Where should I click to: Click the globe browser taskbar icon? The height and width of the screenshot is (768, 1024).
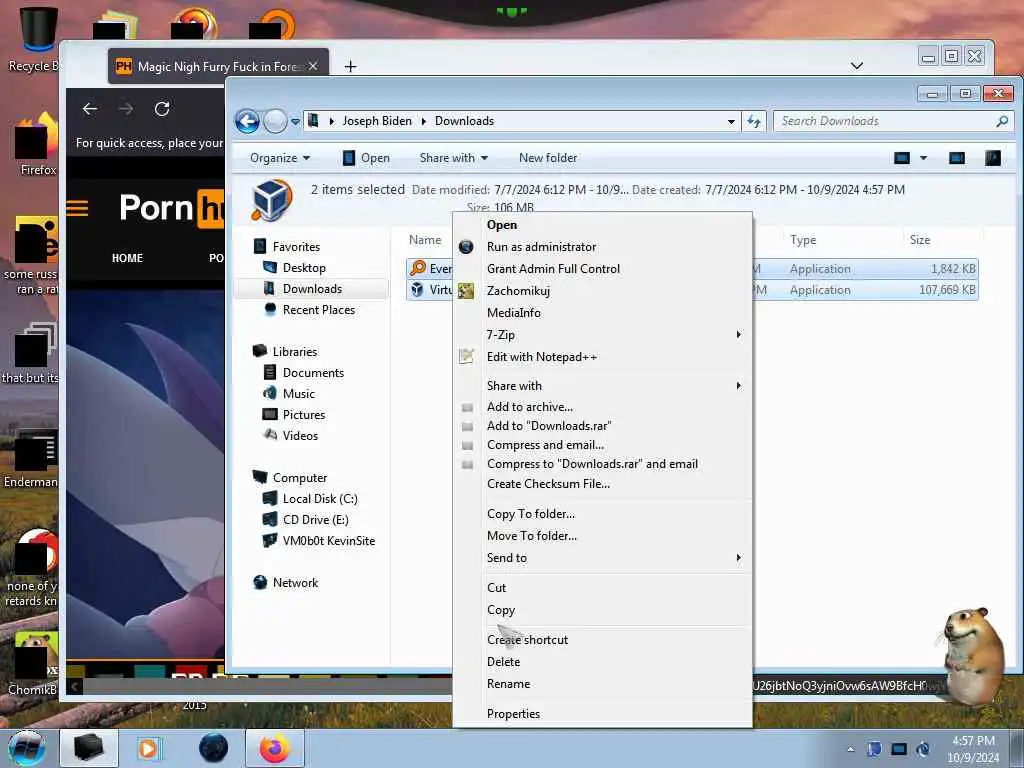(214, 748)
